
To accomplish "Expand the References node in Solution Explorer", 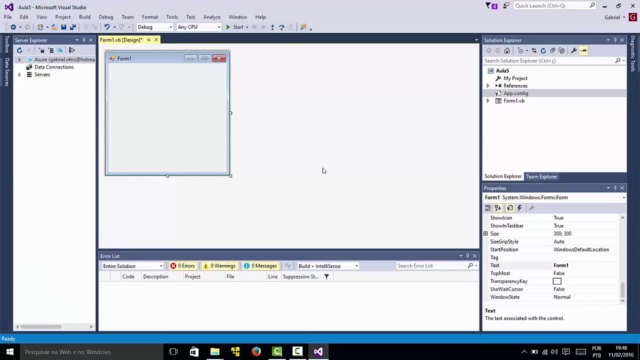I will 488,86.
